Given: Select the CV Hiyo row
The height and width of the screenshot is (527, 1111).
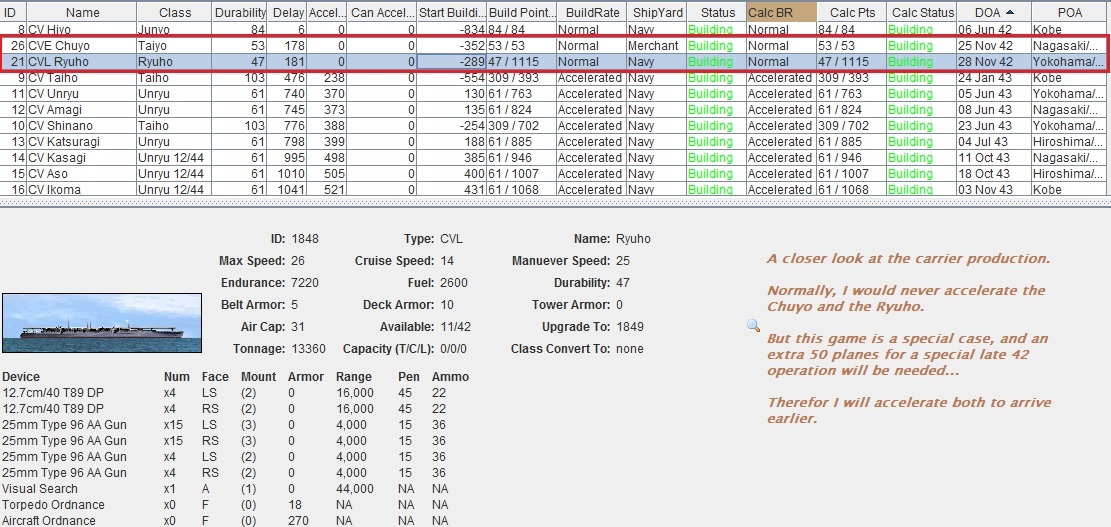Looking at the screenshot, I should 553,30.
